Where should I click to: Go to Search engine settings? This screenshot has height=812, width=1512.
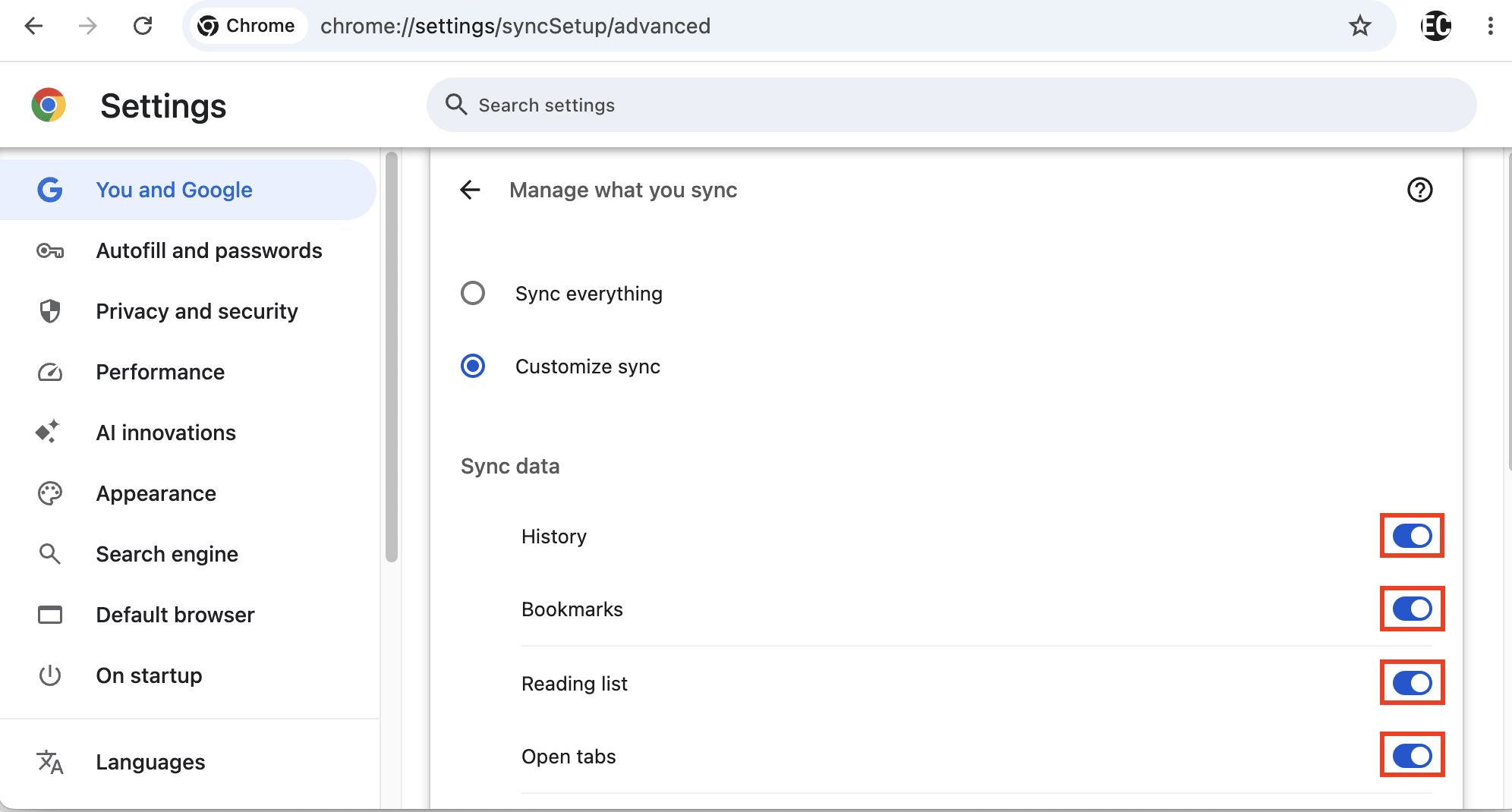(188, 554)
